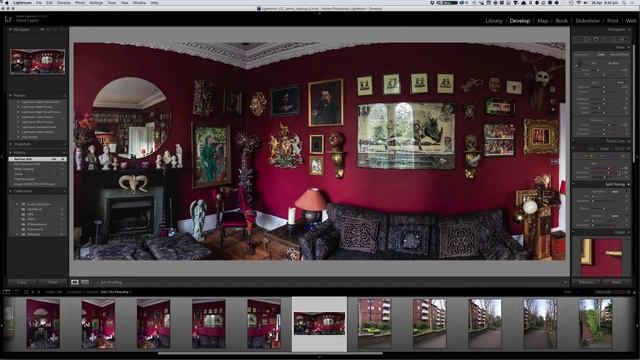Screen dimensions: 640x360
Task: Toggle the Soft Proofing checkbox
Action: (x=97, y=282)
